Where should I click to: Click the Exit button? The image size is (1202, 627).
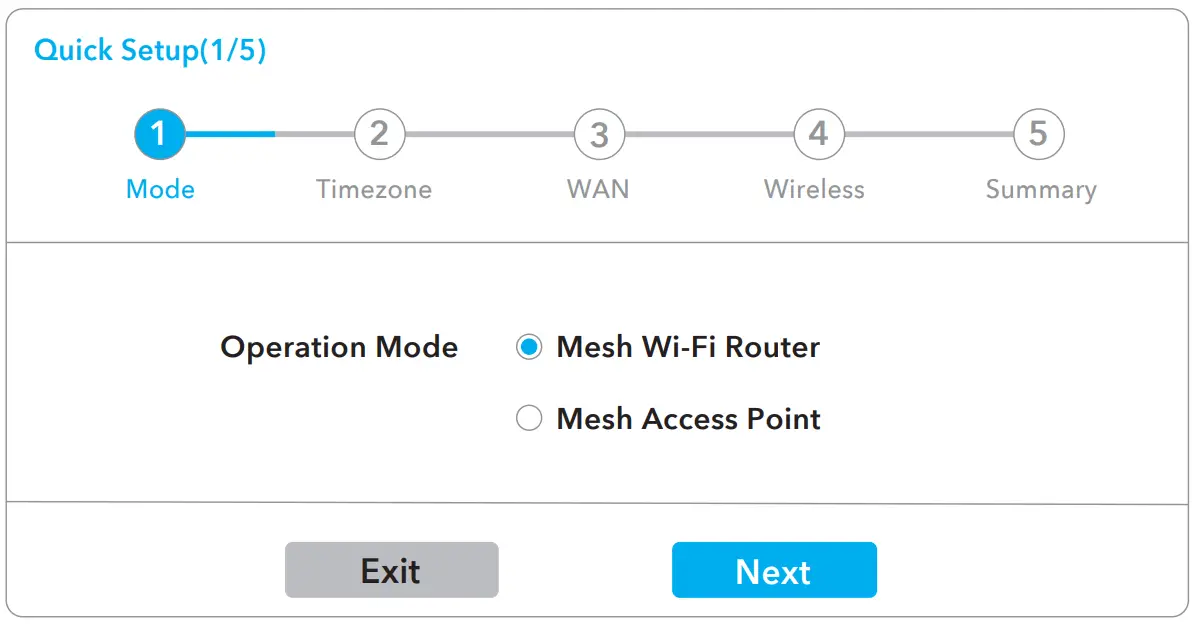[x=391, y=570]
